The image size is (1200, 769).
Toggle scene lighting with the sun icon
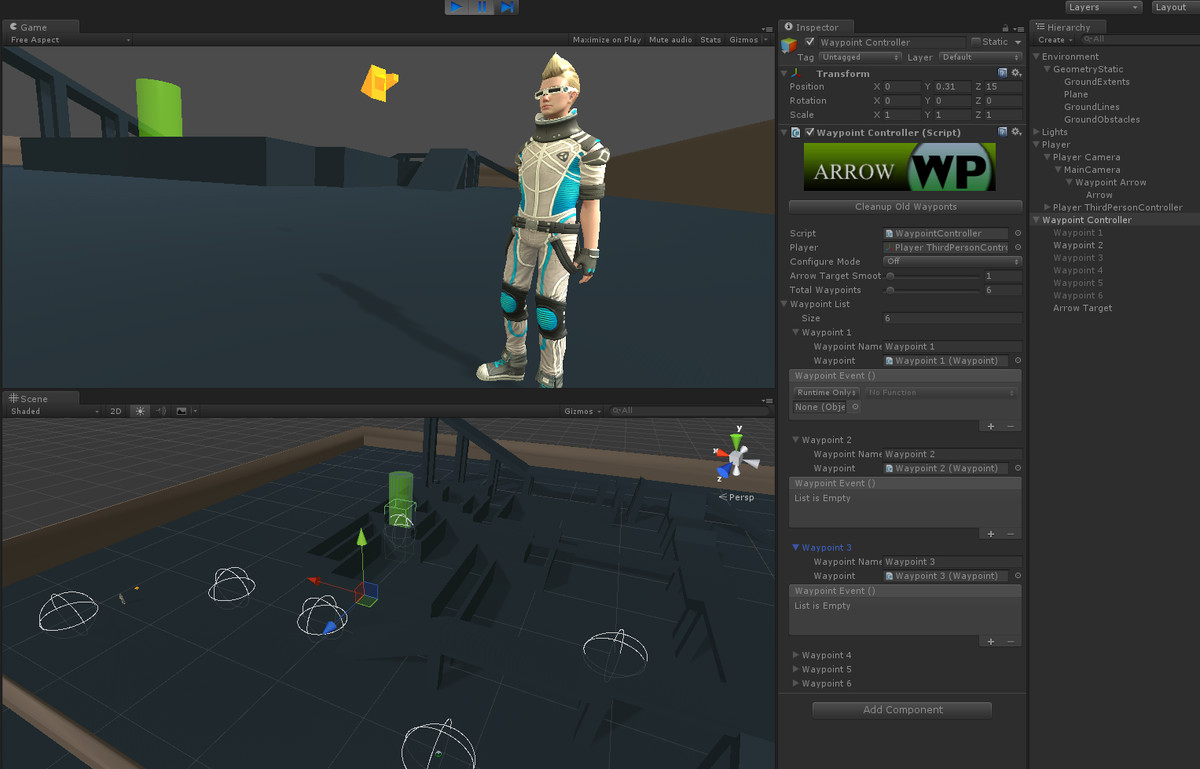[x=138, y=410]
